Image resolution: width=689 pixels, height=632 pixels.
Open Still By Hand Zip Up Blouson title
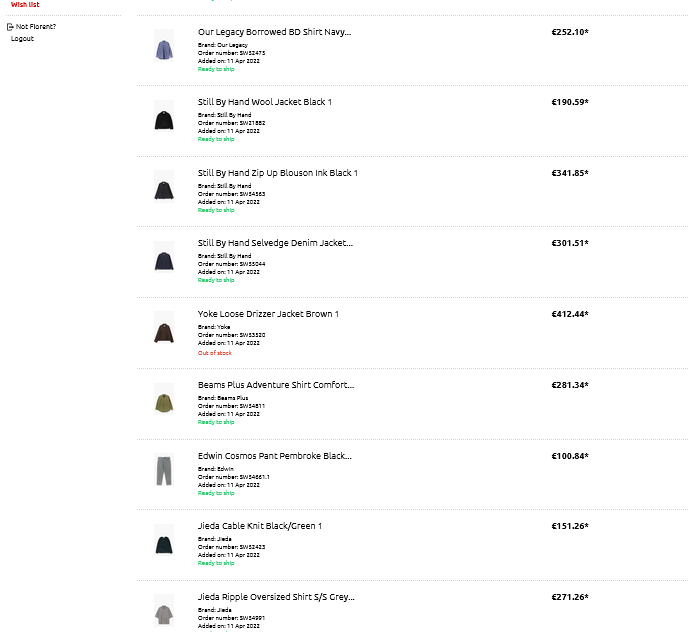[277, 173]
